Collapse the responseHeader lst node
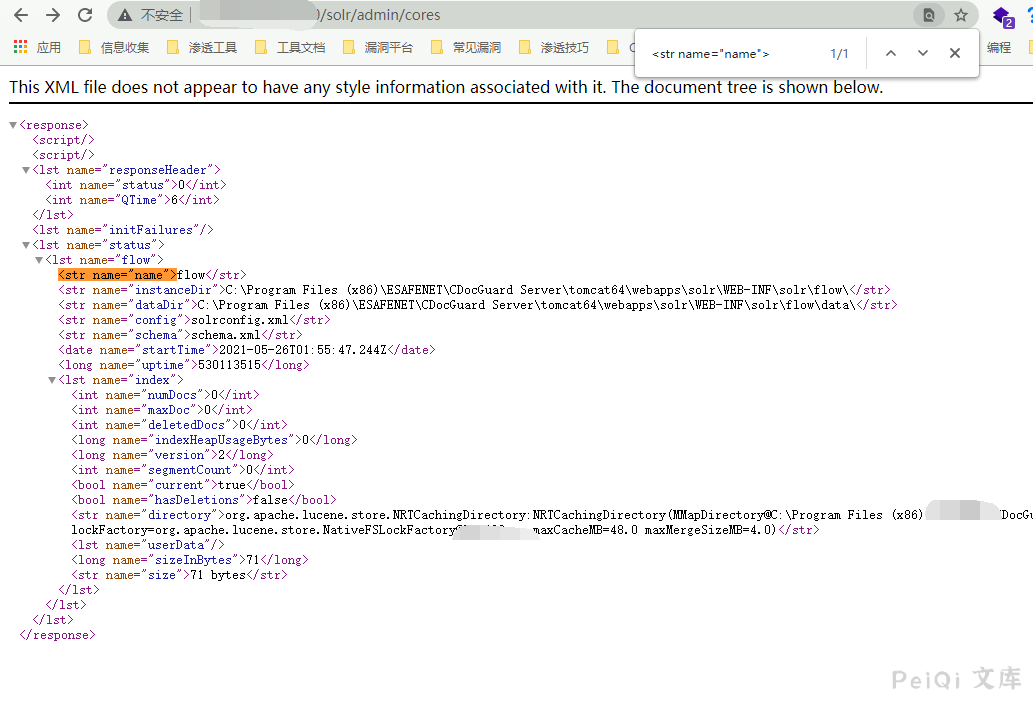The width and height of the screenshot is (1033, 714). pyautogui.click(x=26, y=170)
